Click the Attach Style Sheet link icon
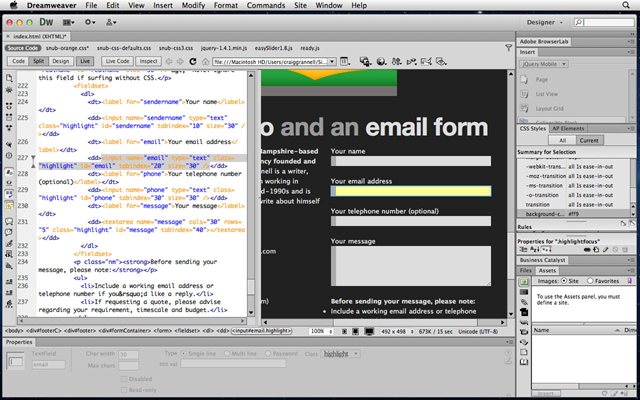 click(587, 249)
